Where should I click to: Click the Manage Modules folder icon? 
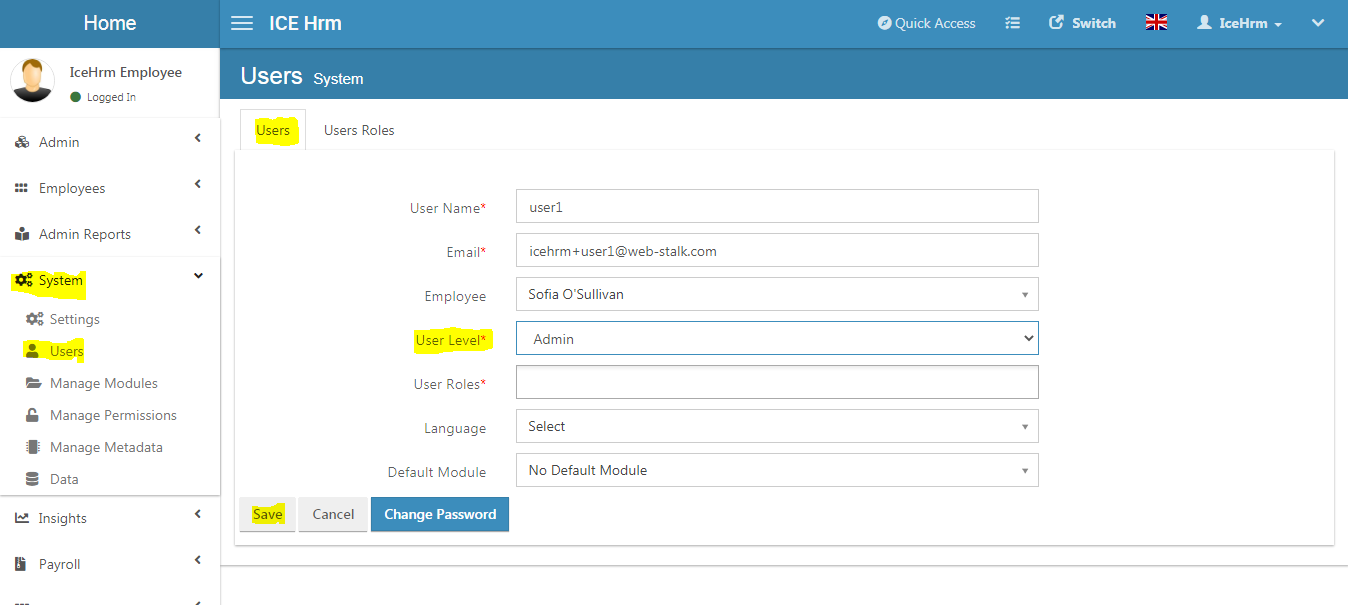point(34,383)
